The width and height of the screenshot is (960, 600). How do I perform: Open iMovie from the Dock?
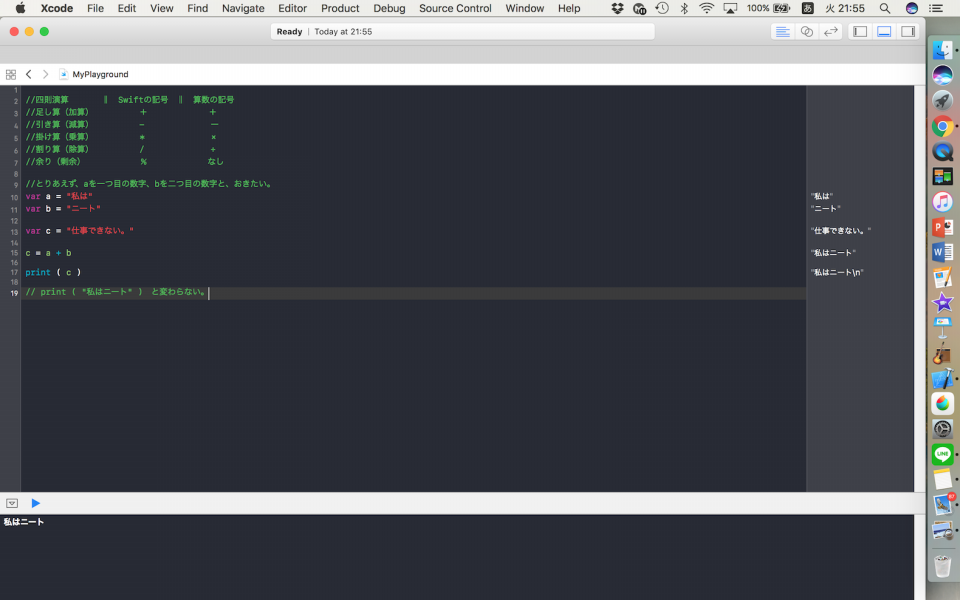942,302
